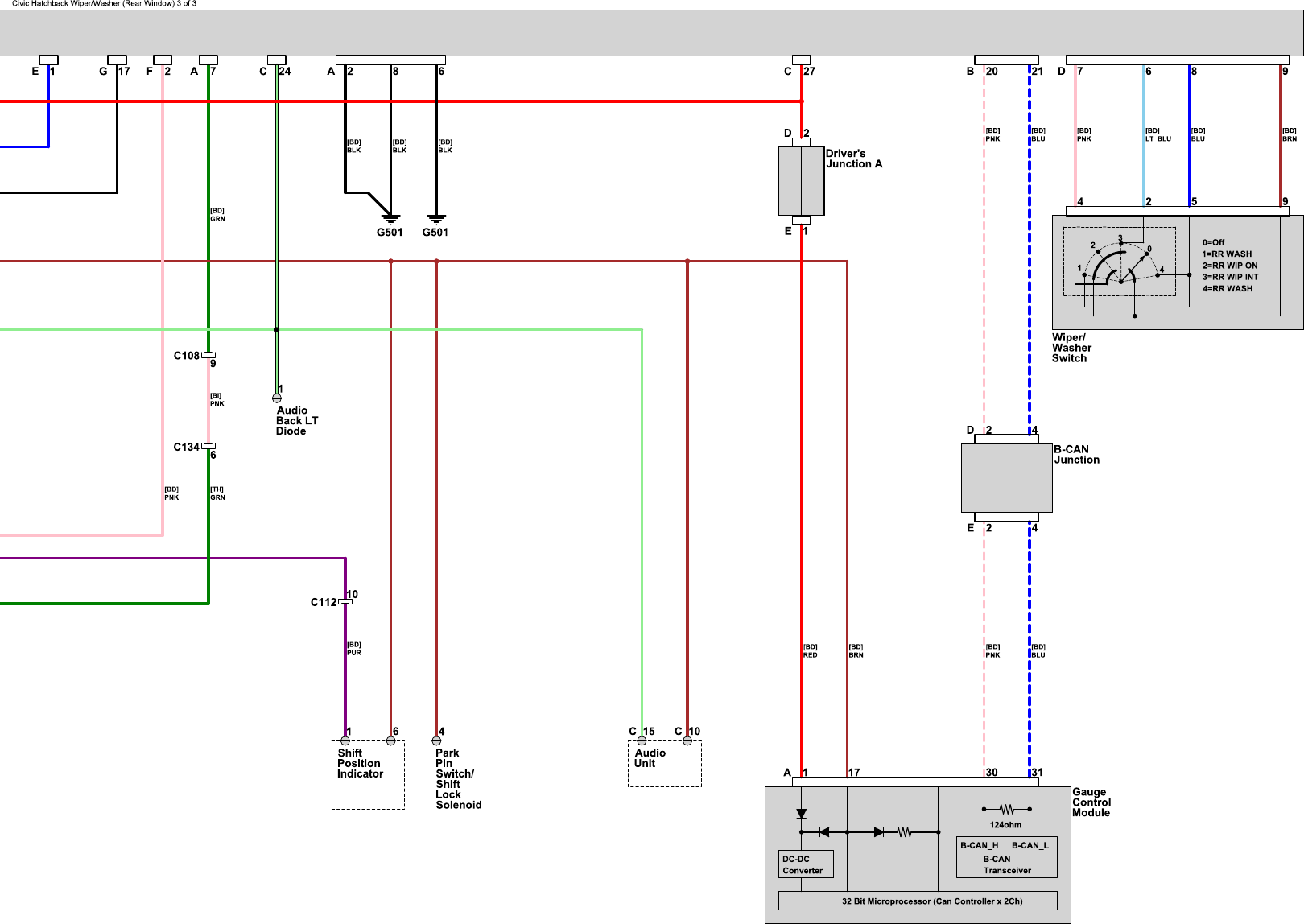
Task: Click the LT_BLU wire color label
Action: coord(1158,138)
